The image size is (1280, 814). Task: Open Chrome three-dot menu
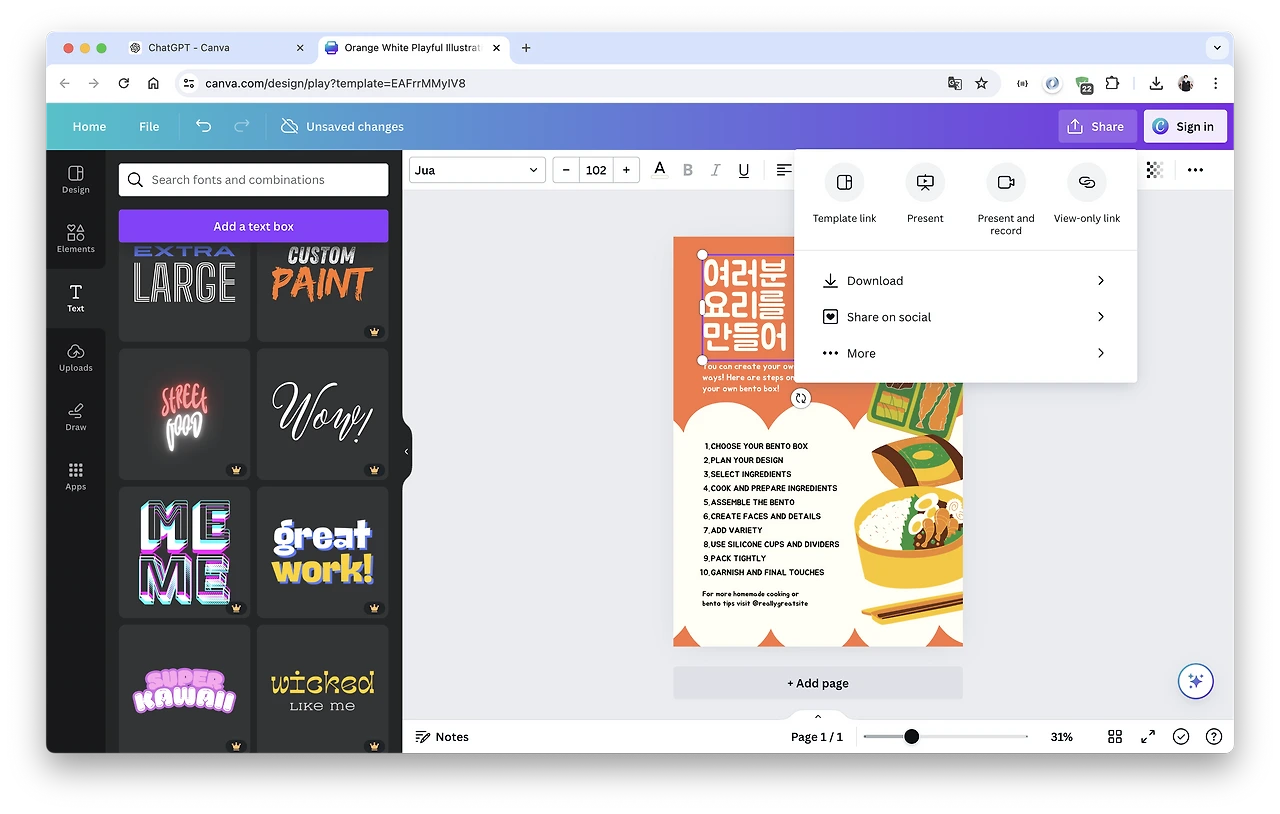tap(1215, 83)
